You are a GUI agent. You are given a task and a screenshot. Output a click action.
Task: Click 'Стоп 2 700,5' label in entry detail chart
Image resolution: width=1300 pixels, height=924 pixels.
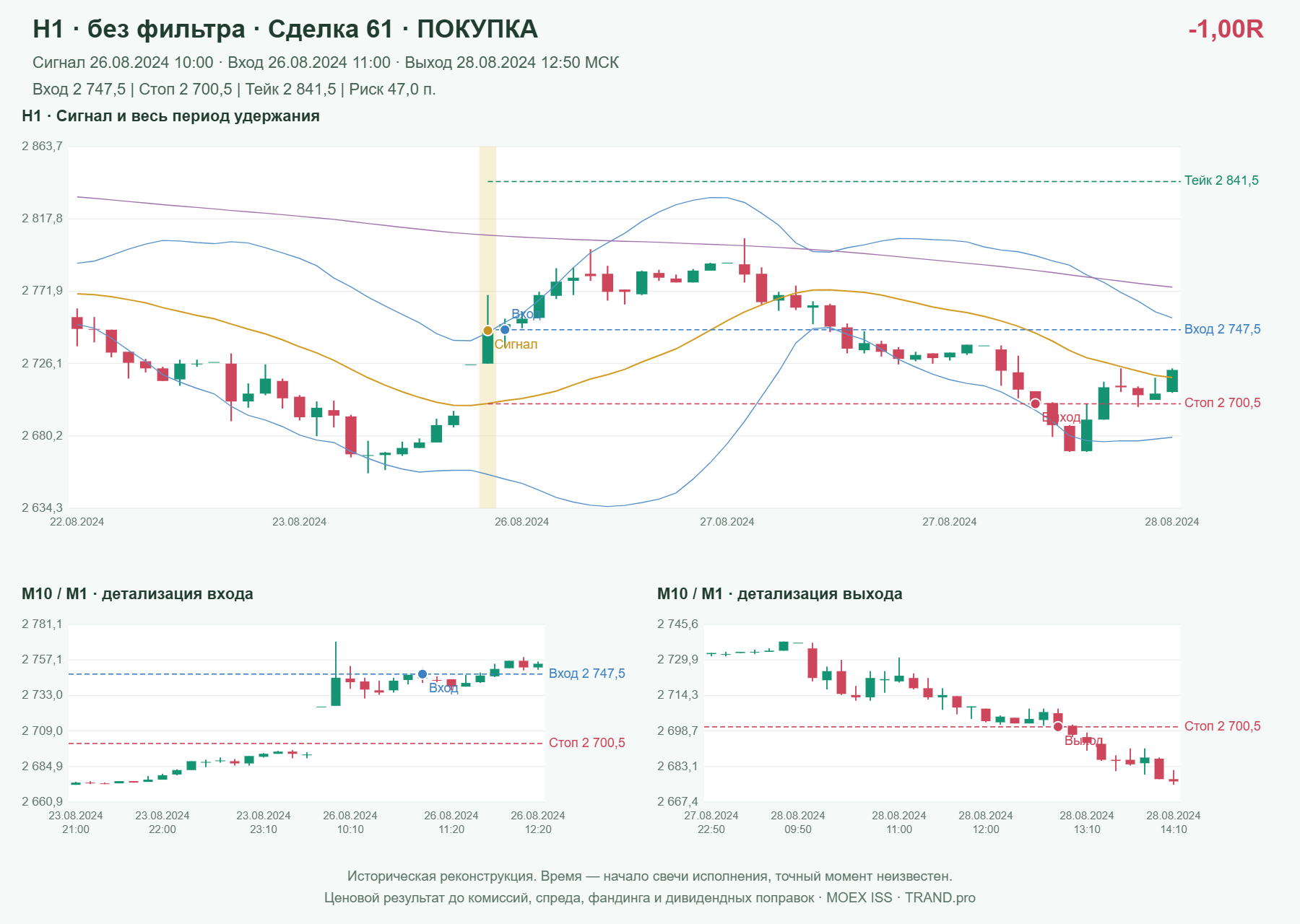(587, 743)
